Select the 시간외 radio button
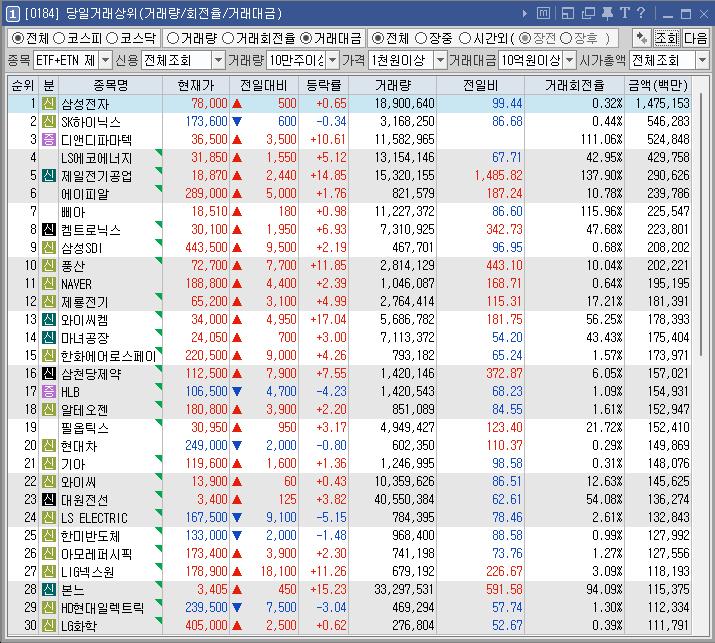715x643 pixels. click(464, 38)
